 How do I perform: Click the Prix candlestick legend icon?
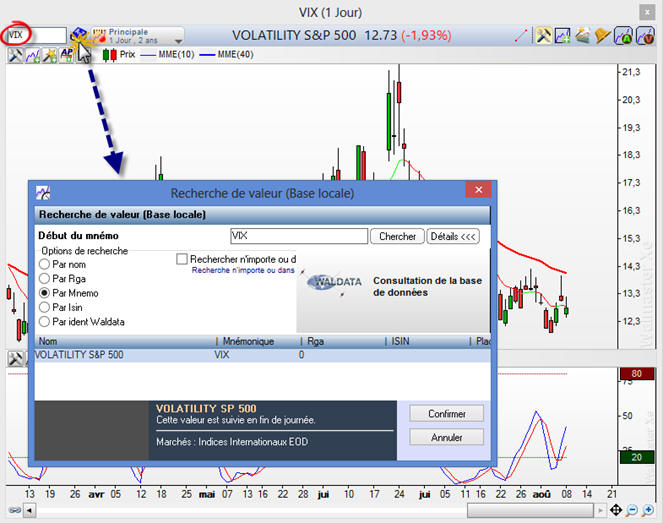click(x=110, y=55)
